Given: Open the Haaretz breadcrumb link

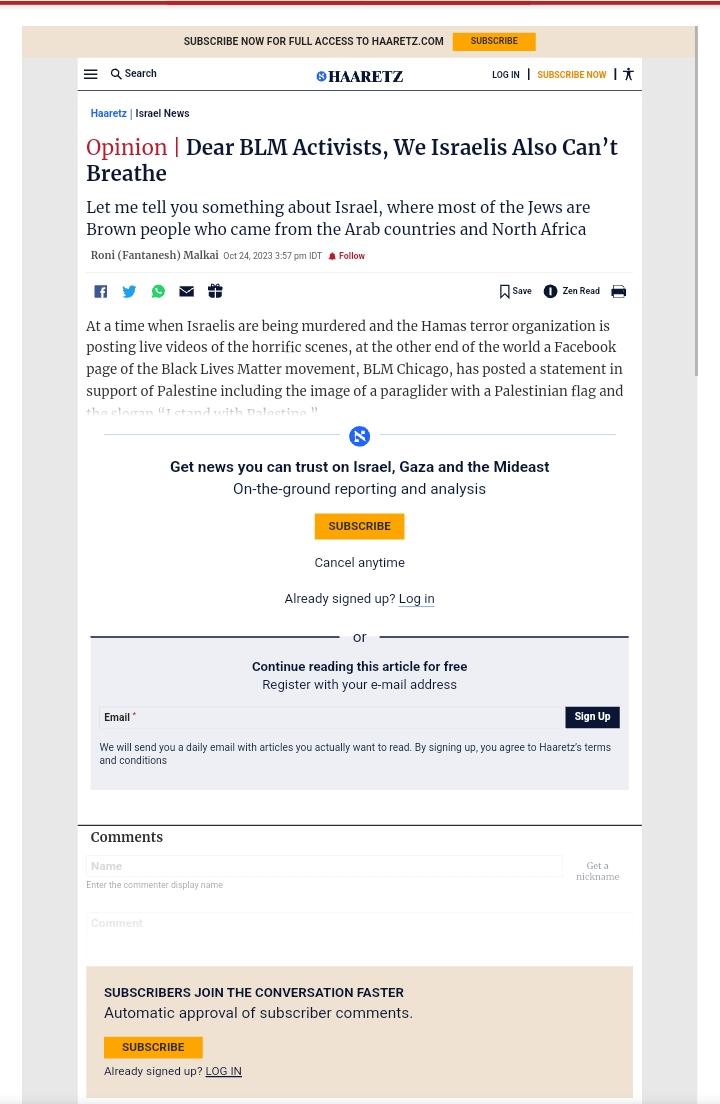Looking at the screenshot, I should click(x=108, y=114).
